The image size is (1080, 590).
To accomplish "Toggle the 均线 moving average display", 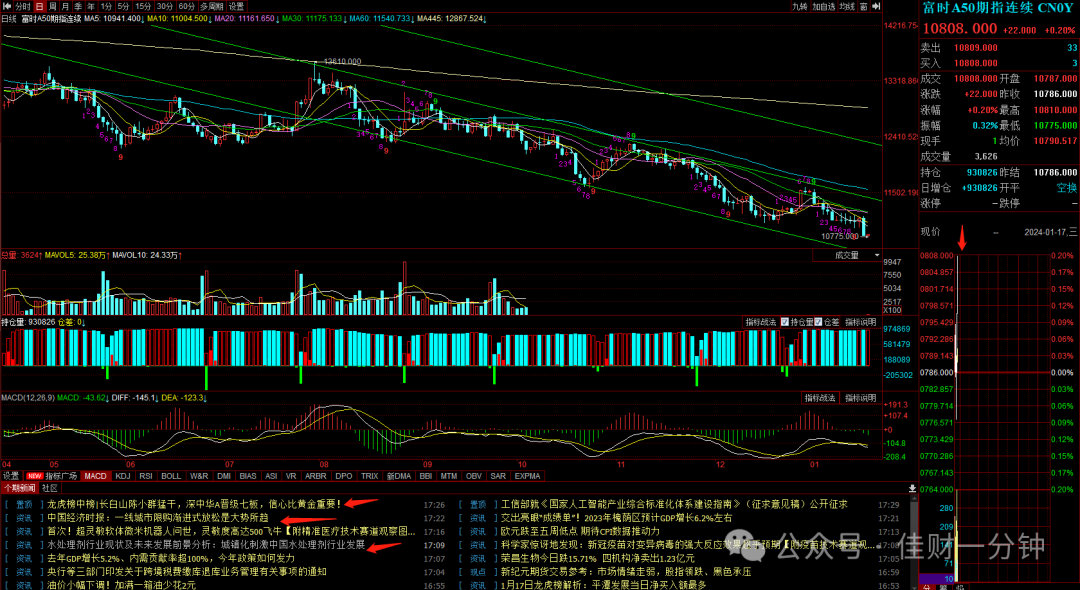I will click(847, 6).
